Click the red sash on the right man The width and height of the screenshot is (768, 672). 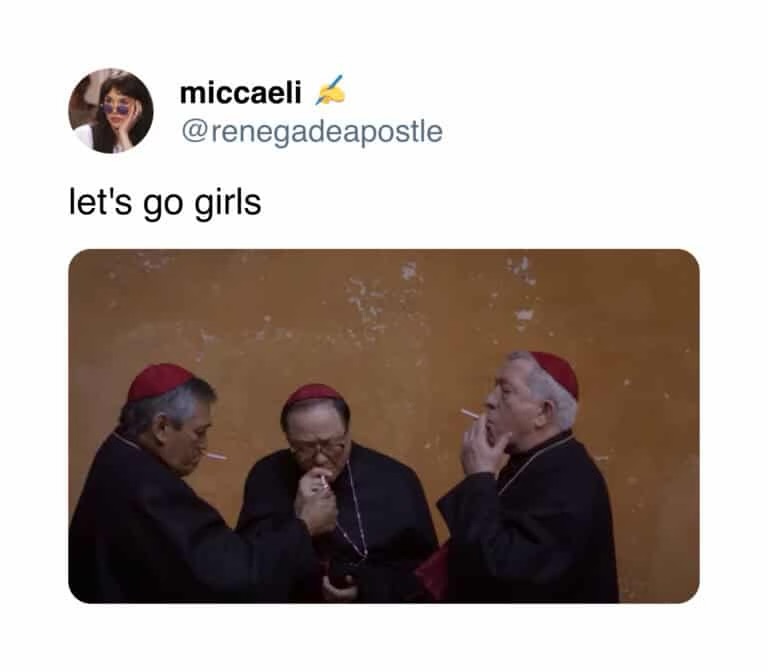click(432, 571)
